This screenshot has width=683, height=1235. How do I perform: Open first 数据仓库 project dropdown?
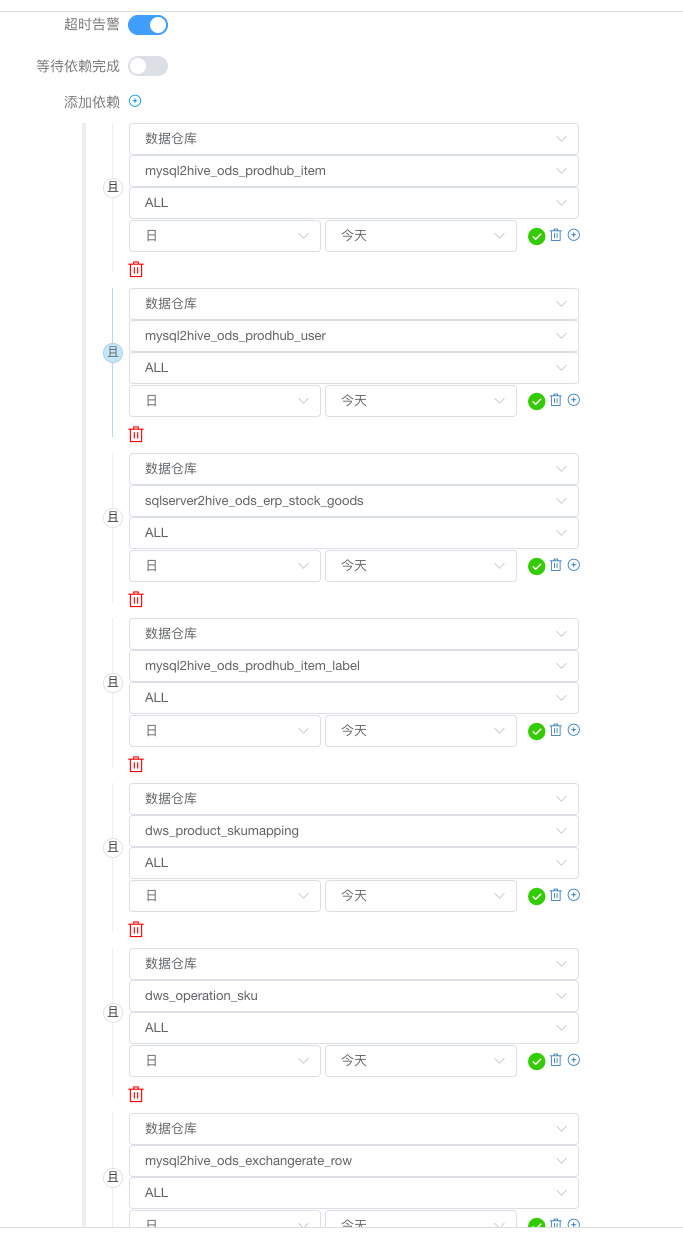[x=354, y=139]
